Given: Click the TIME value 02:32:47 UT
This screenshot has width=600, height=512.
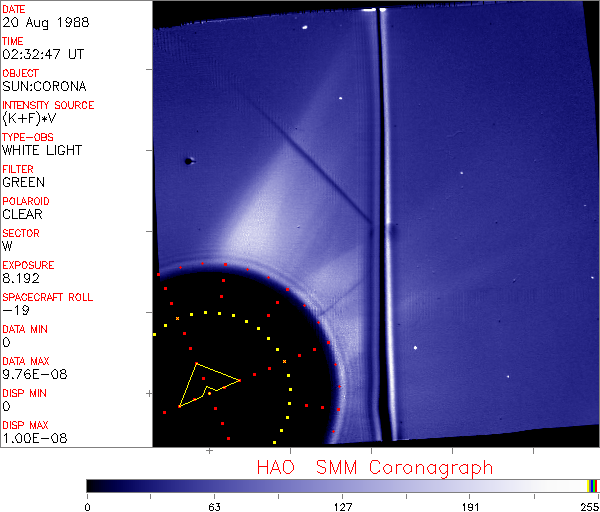Looking at the screenshot, I should pyautogui.click(x=42, y=54).
